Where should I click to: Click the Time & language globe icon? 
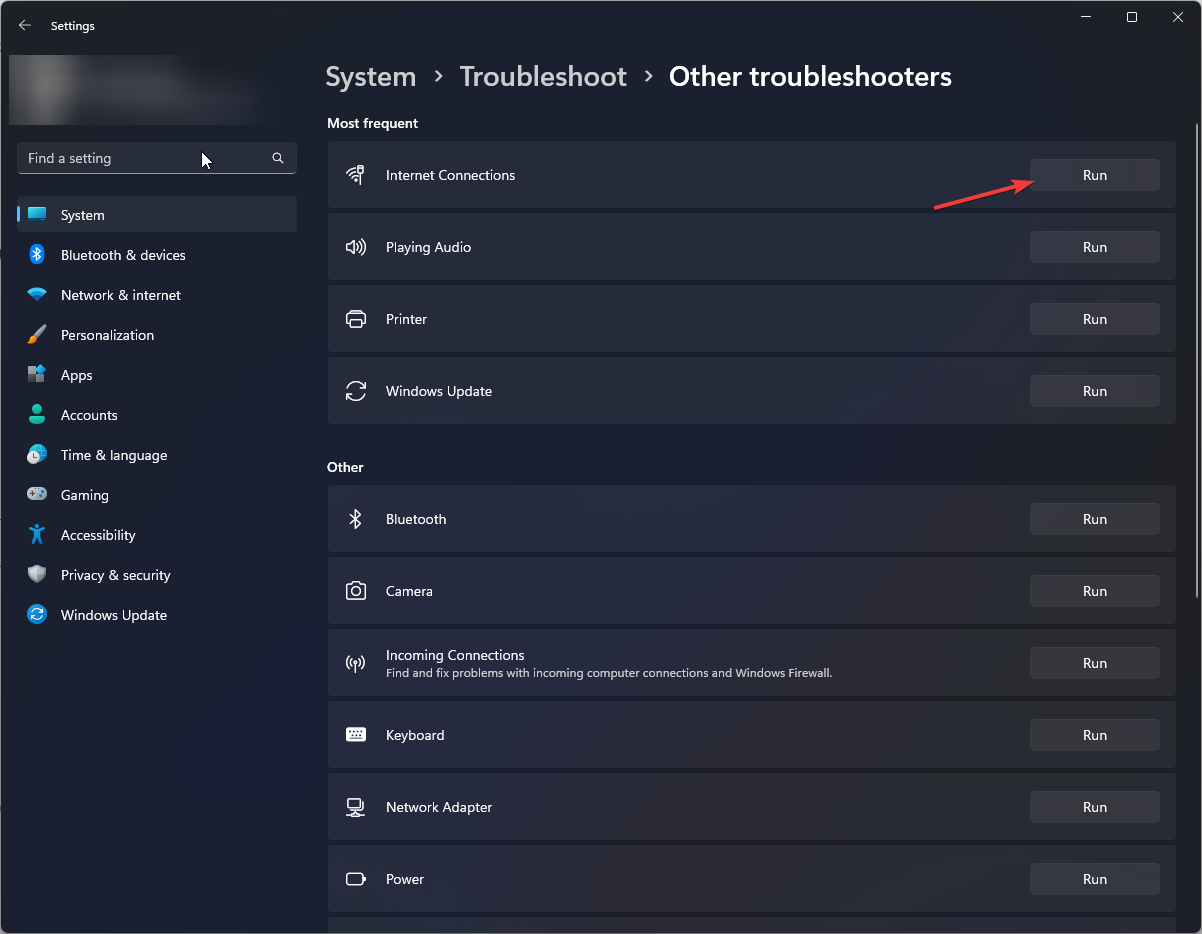tap(37, 455)
